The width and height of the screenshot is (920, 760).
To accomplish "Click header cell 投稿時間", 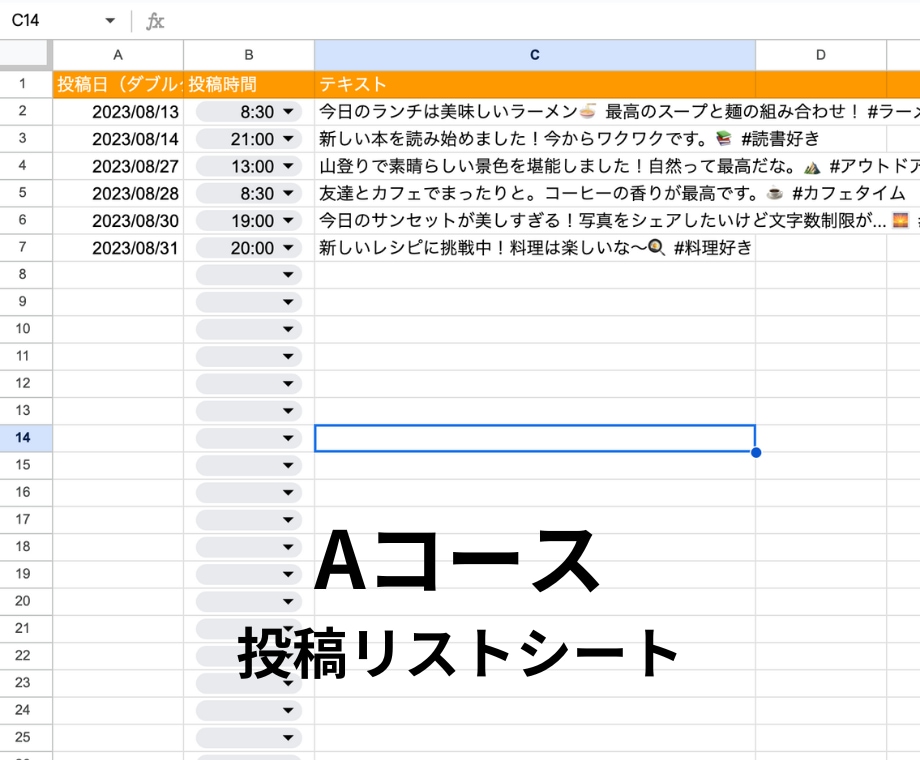I will [x=249, y=85].
